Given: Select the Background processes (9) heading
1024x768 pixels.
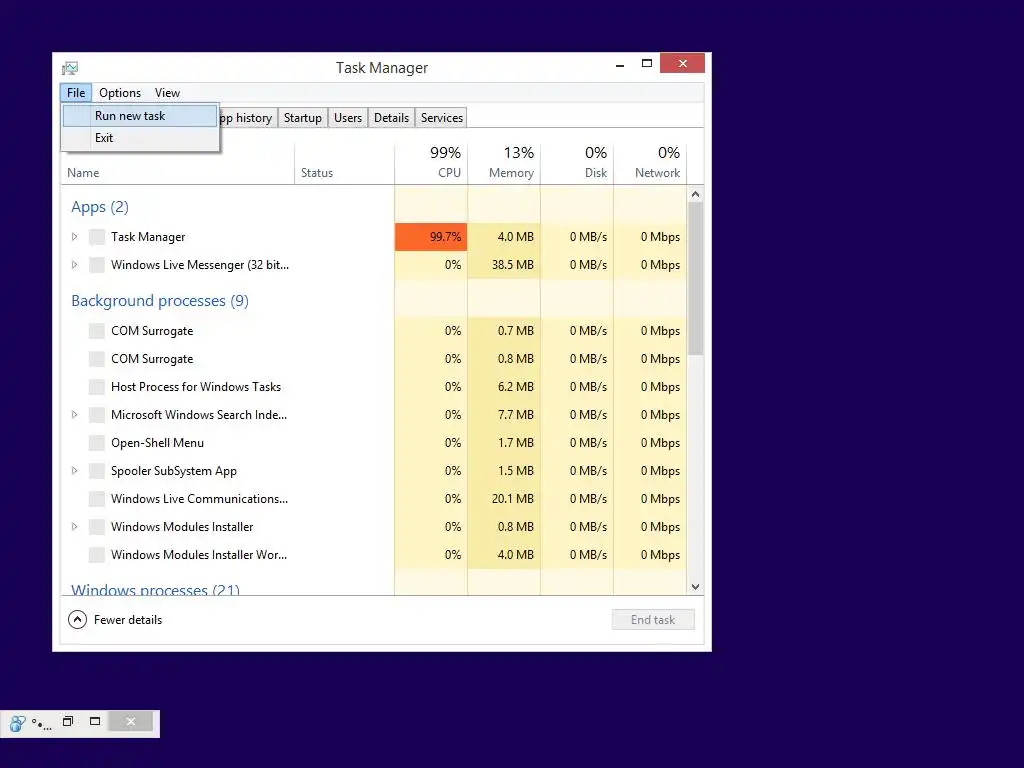Looking at the screenshot, I should tap(160, 301).
